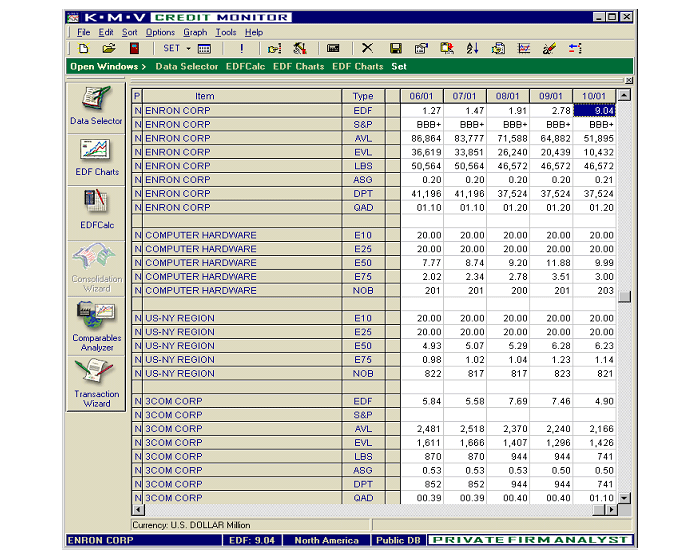The width and height of the screenshot is (700, 560).
Task: Launch EDF Charts from the sidebar
Action: coord(96,156)
